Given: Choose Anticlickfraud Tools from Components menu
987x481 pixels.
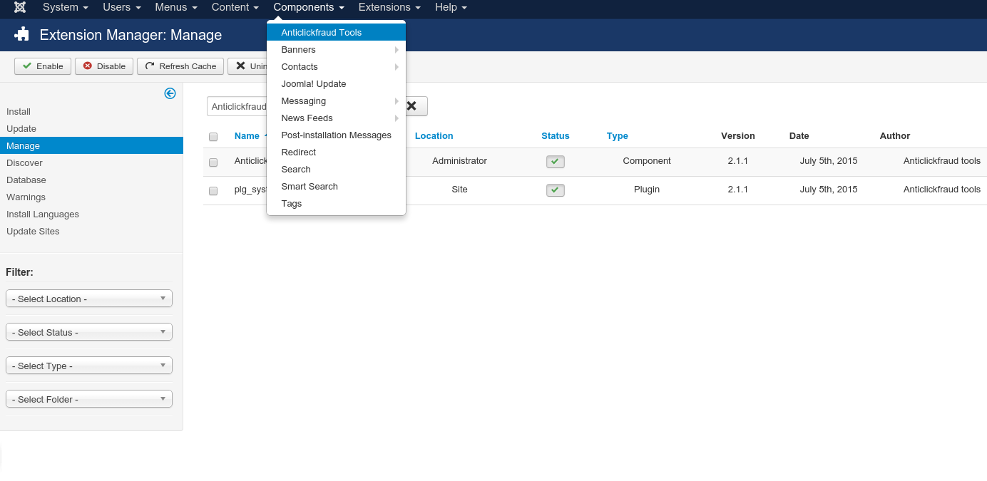Looking at the screenshot, I should pos(321,33).
